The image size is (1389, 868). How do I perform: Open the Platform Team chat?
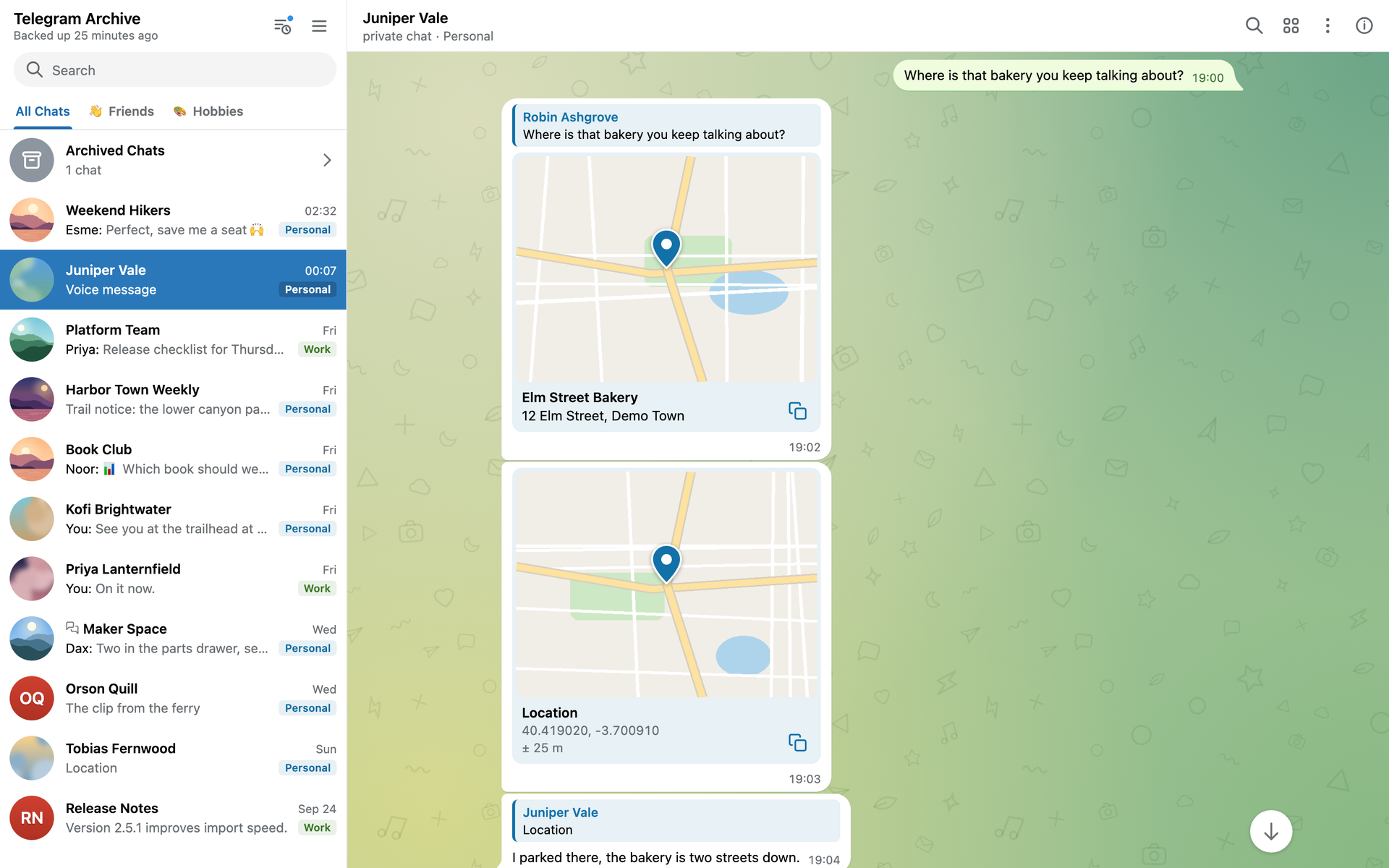pyautogui.click(x=174, y=339)
